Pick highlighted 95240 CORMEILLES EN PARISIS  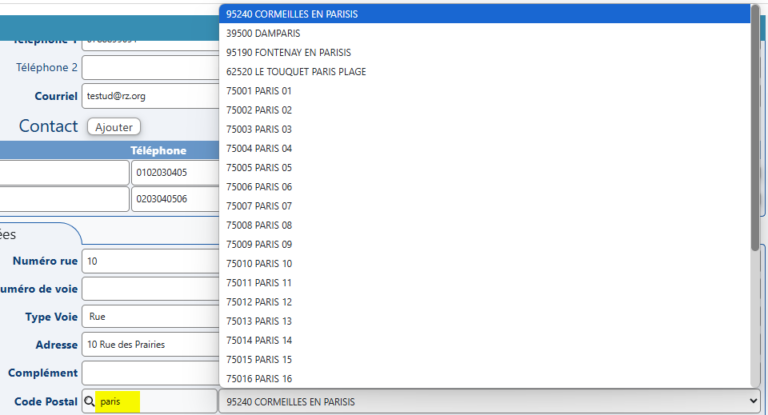tap(292, 14)
